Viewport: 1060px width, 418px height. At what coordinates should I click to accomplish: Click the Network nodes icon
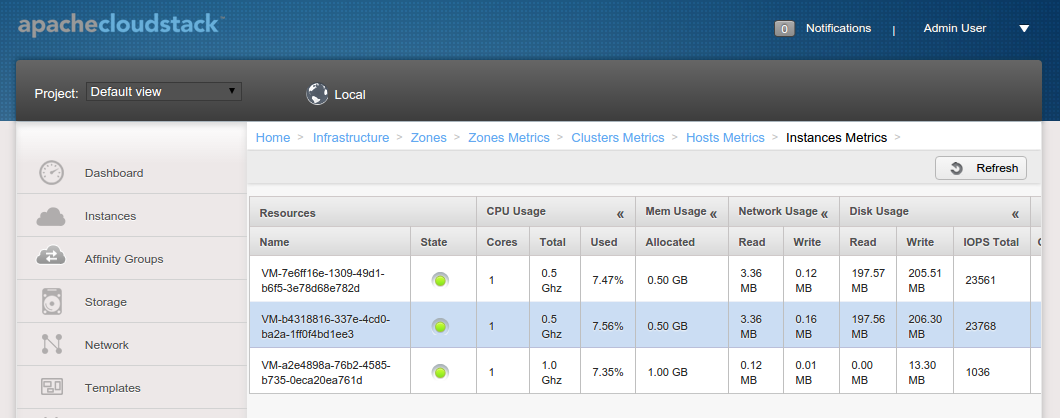[51, 344]
